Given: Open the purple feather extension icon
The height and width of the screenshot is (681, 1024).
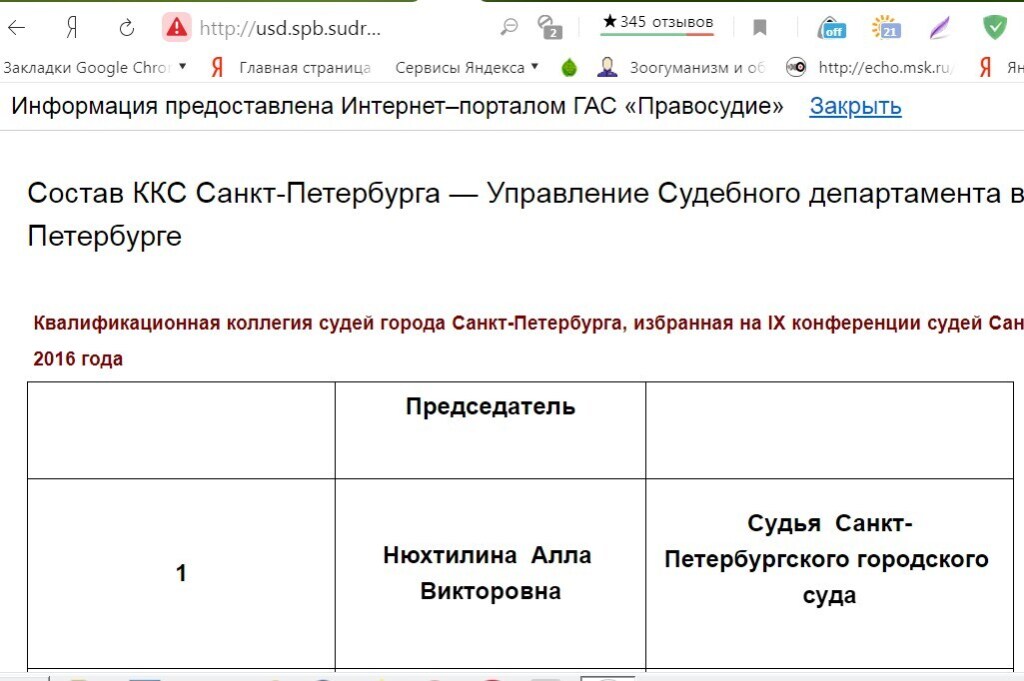Looking at the screenshot, I should [x=939, y=28].
